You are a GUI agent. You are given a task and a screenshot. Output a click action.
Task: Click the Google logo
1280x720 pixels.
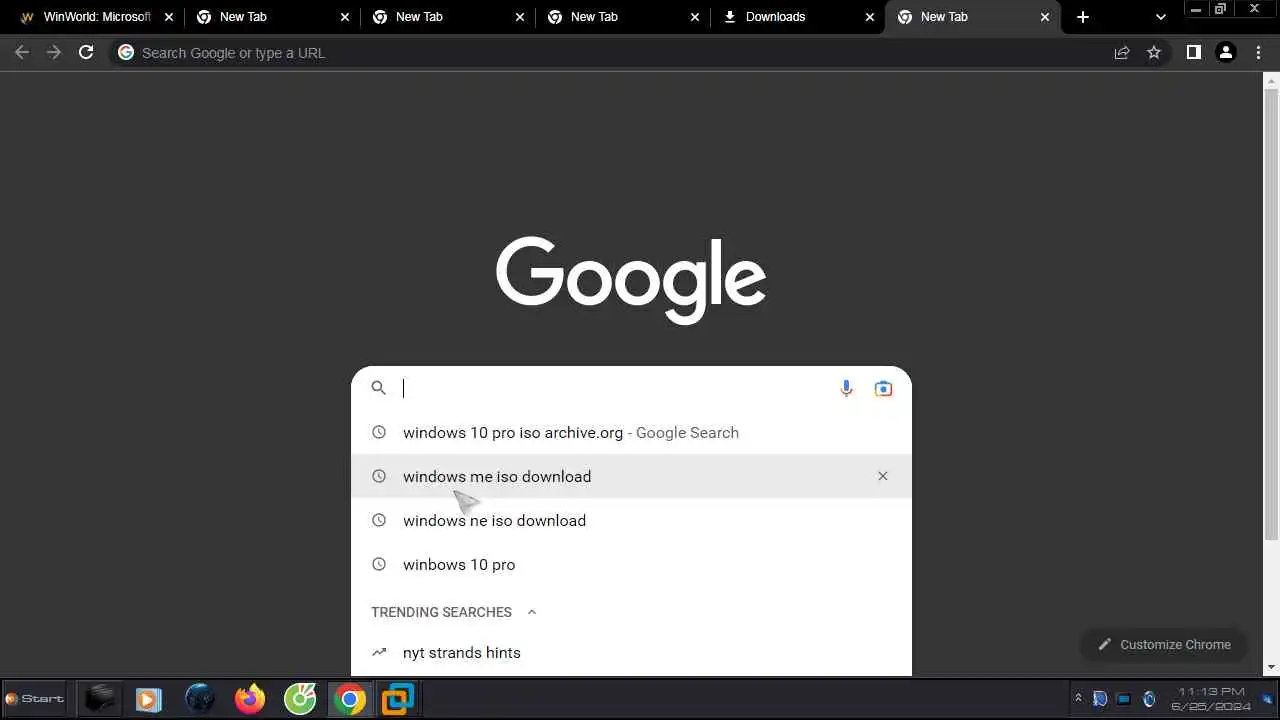[631, 280]
